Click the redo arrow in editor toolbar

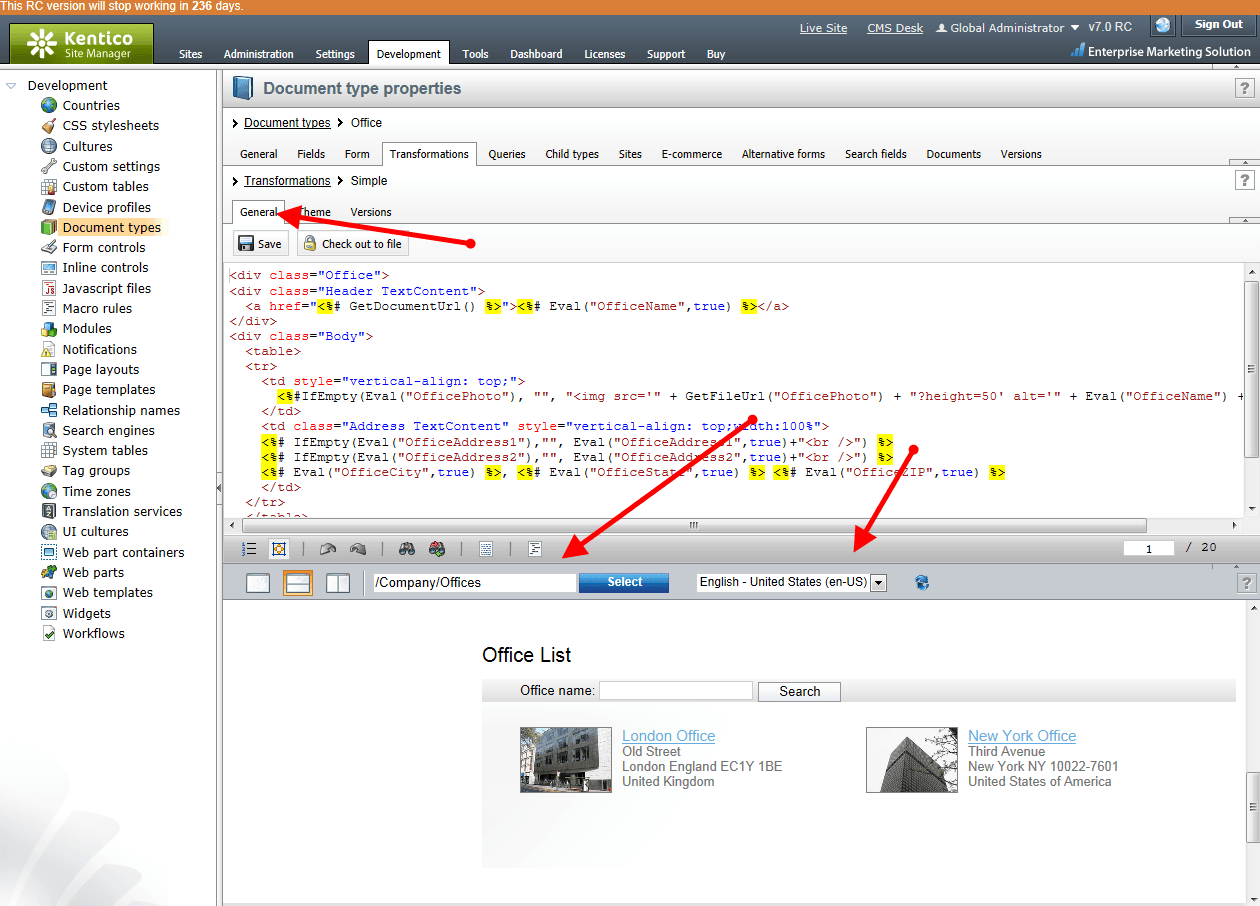(358, 549)
